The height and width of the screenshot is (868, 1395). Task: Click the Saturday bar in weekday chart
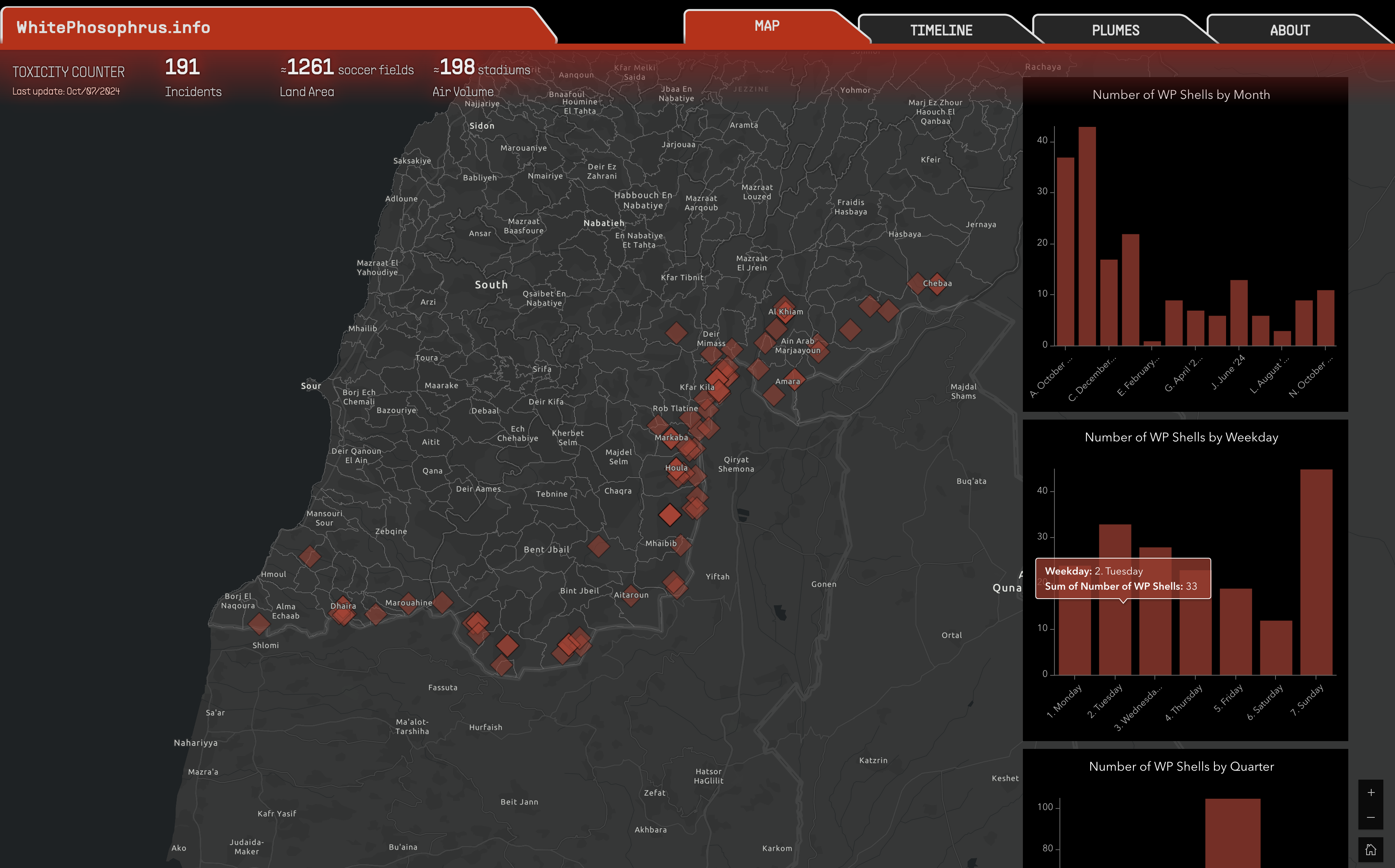coord(1276,647)
